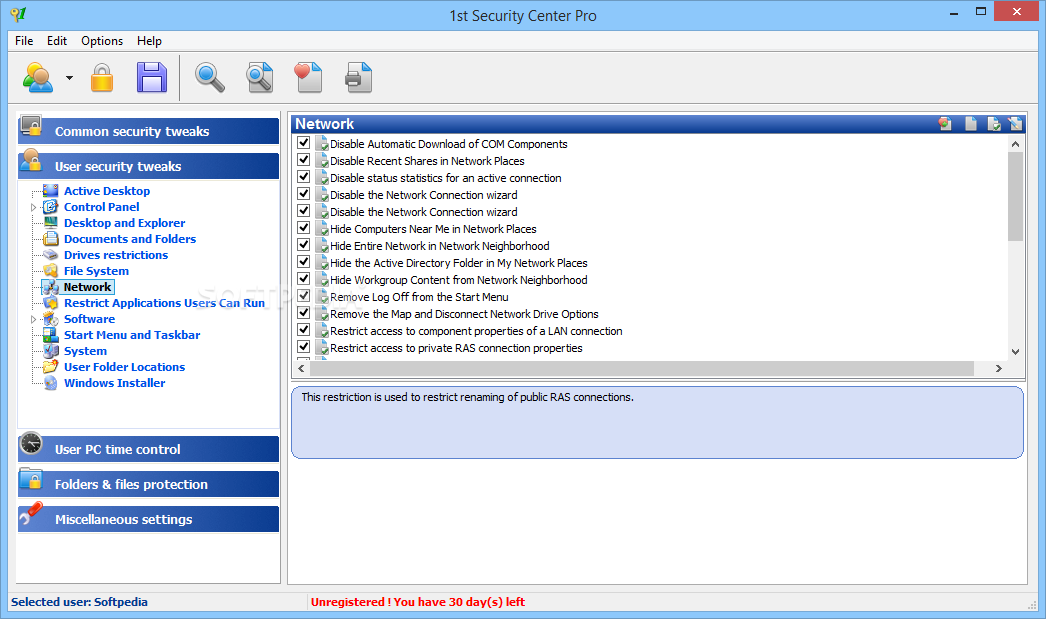
Task: Click the Active Desktop tree icon
Action: coord(51,191)
